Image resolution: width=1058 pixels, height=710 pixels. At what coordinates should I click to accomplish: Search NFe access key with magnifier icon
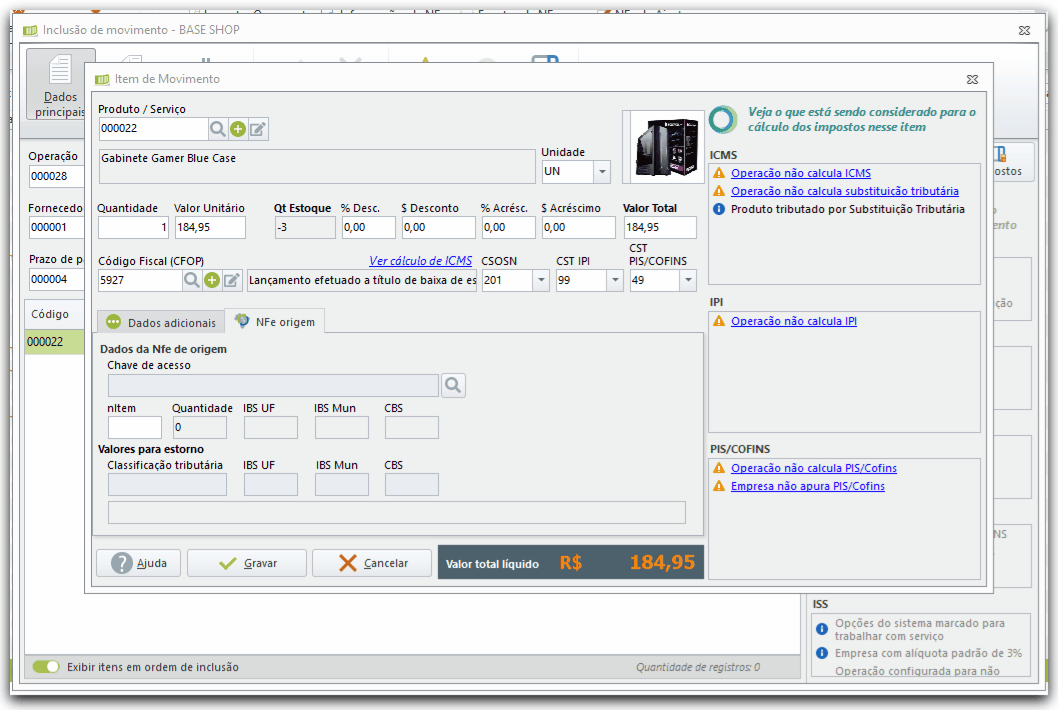(x=453, y=385)
